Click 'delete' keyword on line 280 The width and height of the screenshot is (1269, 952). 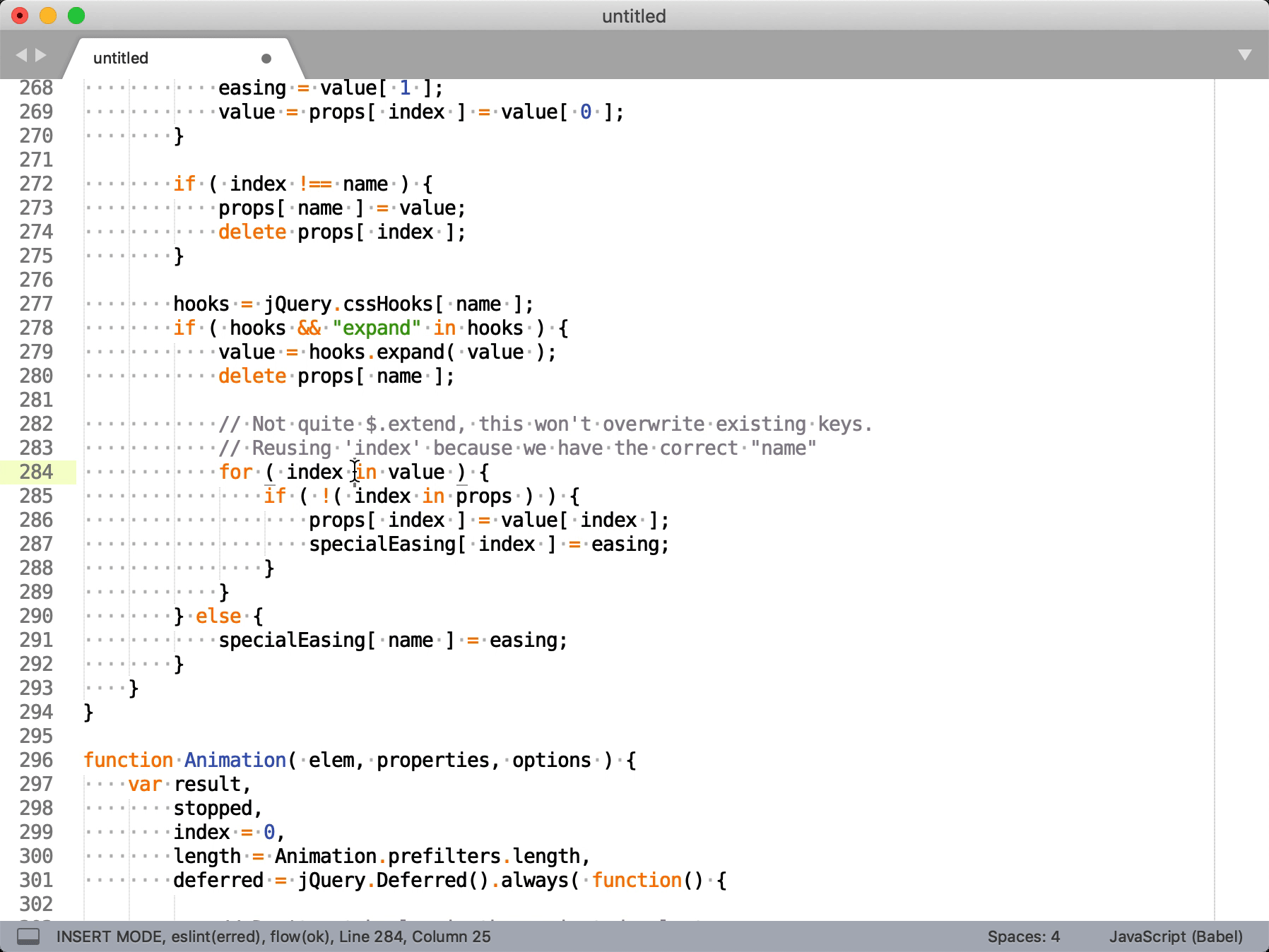tap(252, 376)
